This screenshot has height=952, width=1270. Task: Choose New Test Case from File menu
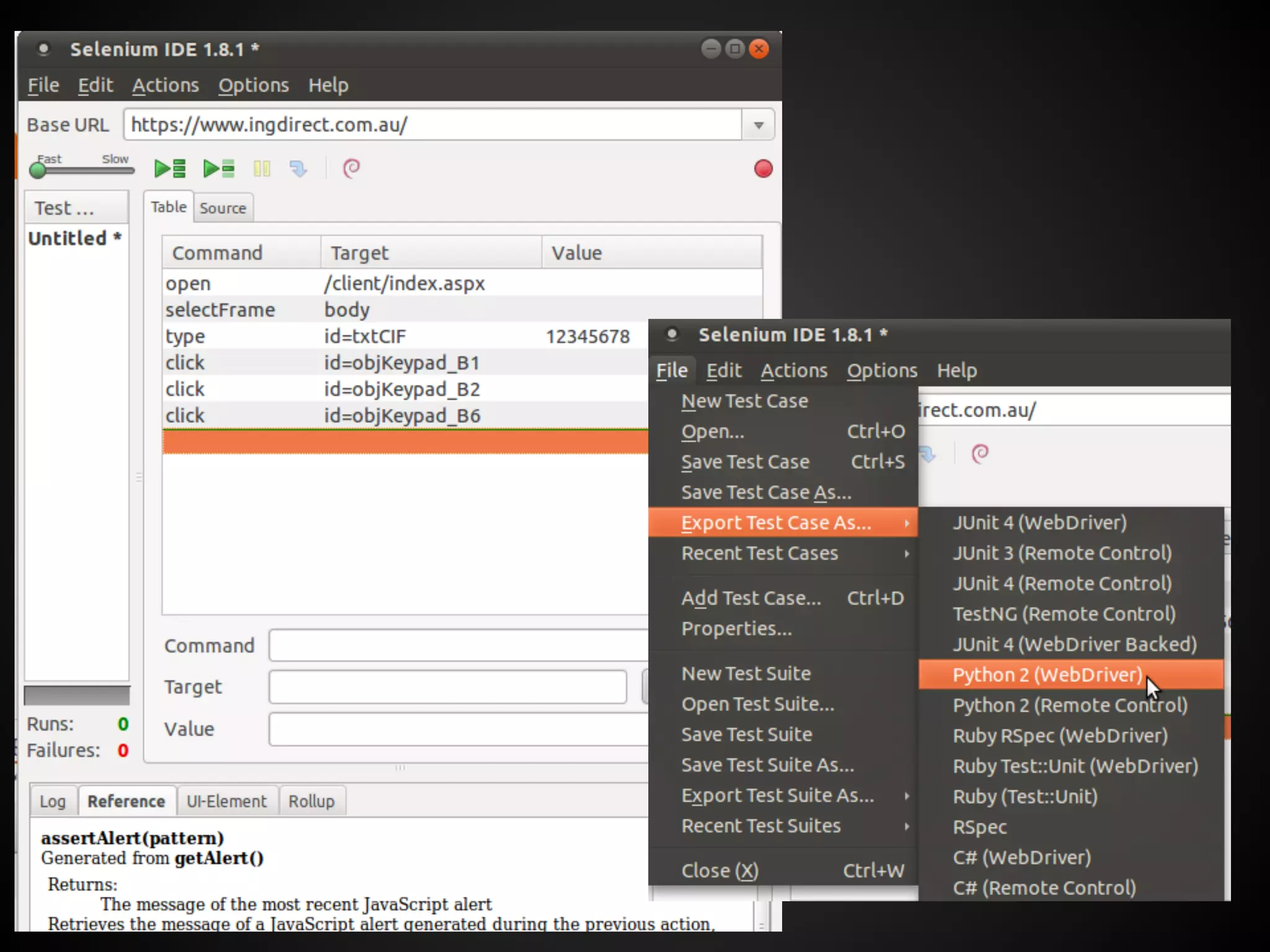click(x=783, y=401)
